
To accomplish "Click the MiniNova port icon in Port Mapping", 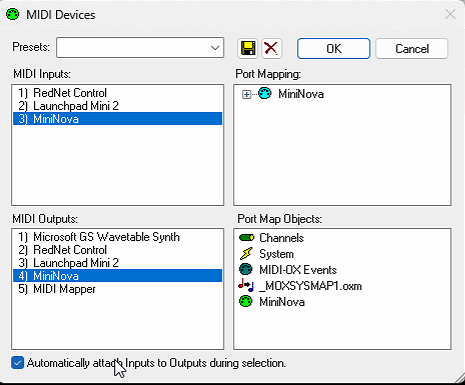I will pos(265,94).
